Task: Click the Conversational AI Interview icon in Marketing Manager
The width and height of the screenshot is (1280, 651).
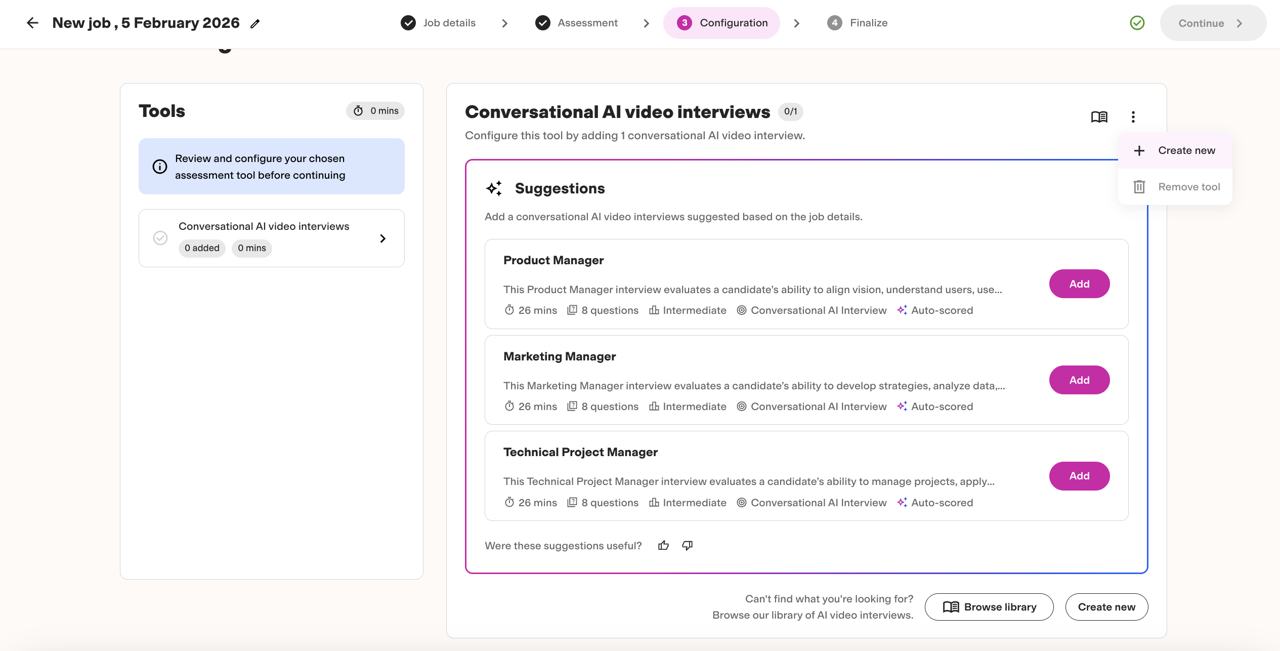Action: 742,406
